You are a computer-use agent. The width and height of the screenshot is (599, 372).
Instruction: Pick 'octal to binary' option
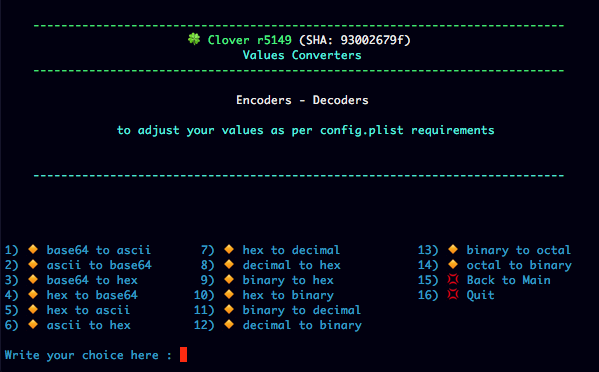coord(519,265)
